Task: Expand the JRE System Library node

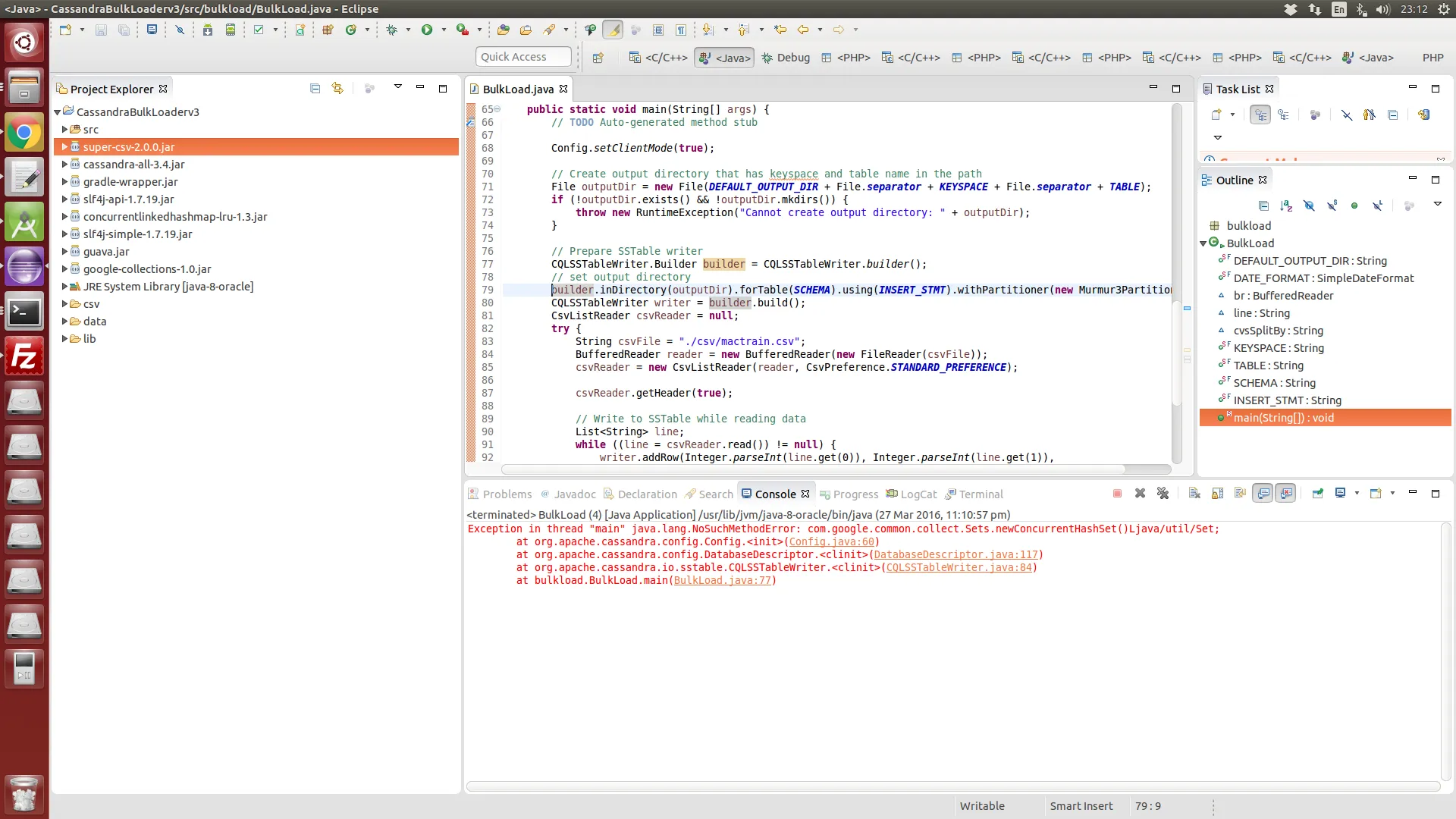Action: [x=64, y=287]
